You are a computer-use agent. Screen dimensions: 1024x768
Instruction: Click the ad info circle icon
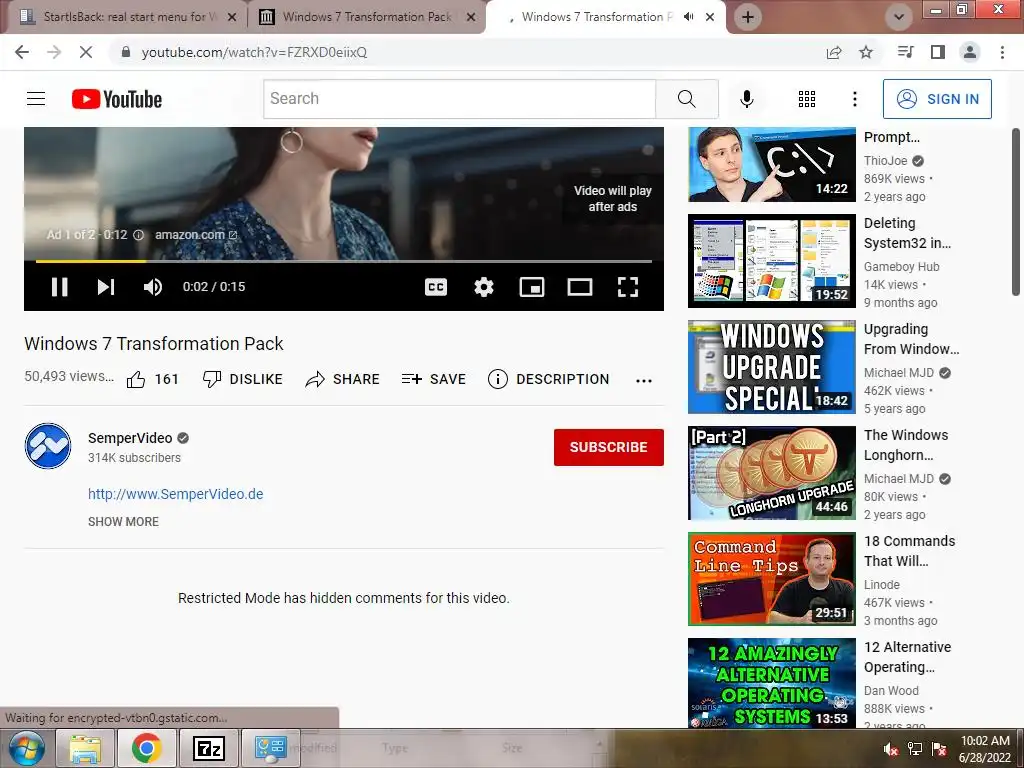tap(138, 235)
